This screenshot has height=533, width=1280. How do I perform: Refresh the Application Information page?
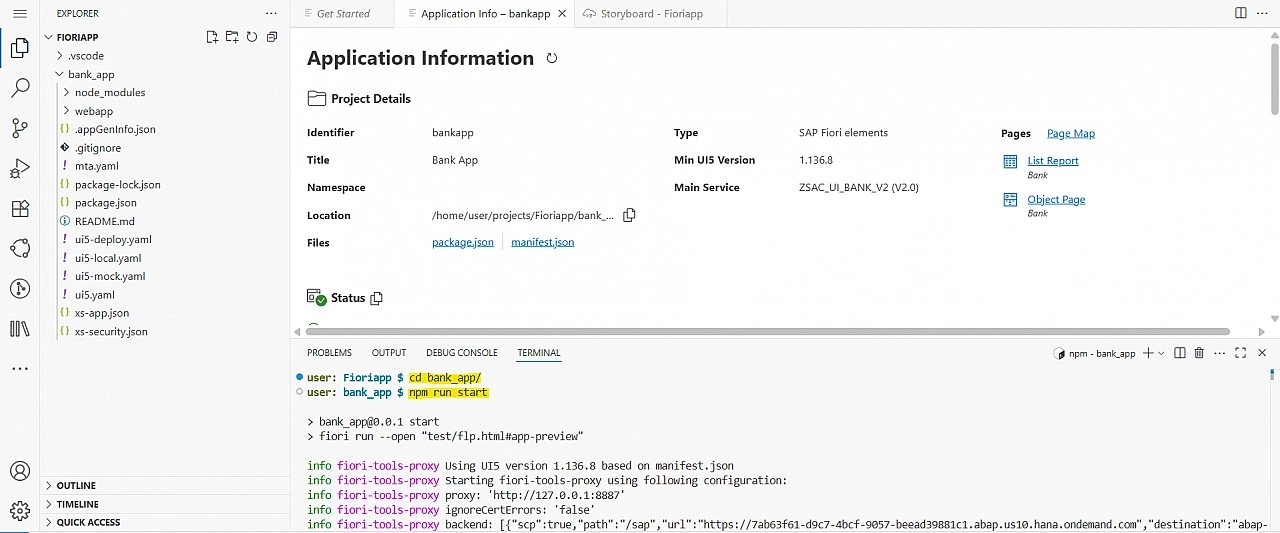[551, 59]
